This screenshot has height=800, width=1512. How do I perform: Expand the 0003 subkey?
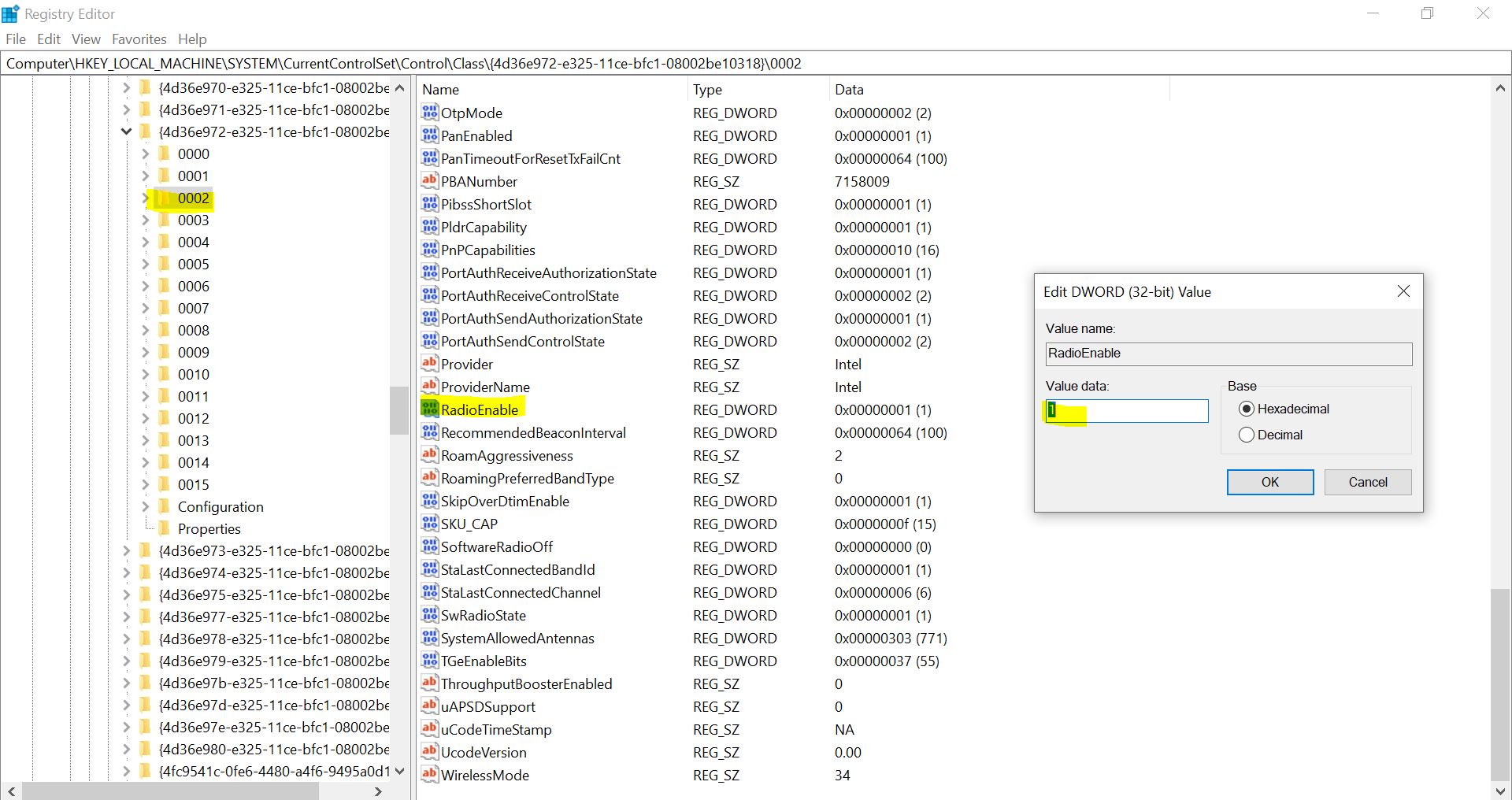[x=145, y=220]
